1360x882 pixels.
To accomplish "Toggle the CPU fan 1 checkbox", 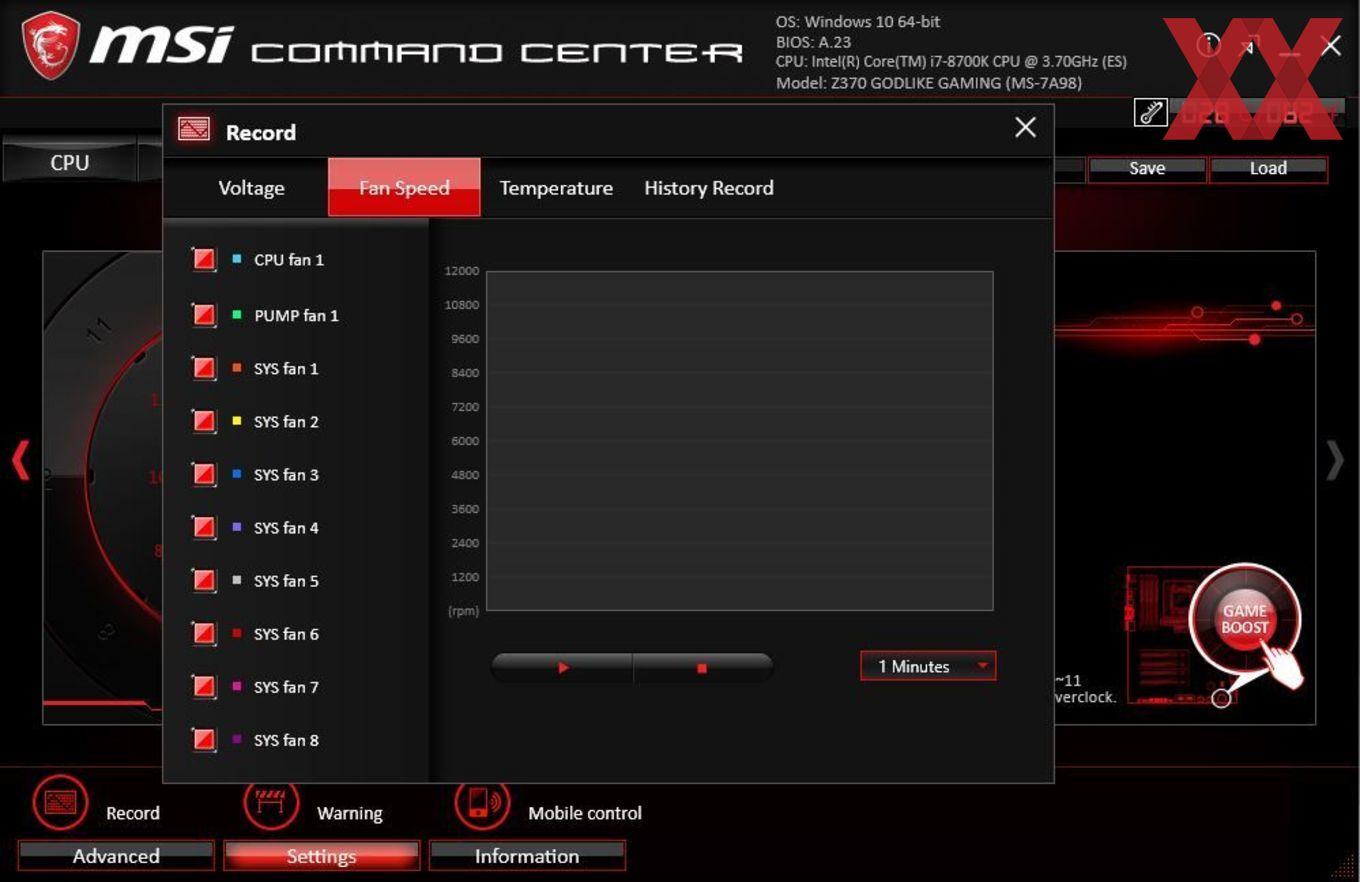I will point(204,260).
